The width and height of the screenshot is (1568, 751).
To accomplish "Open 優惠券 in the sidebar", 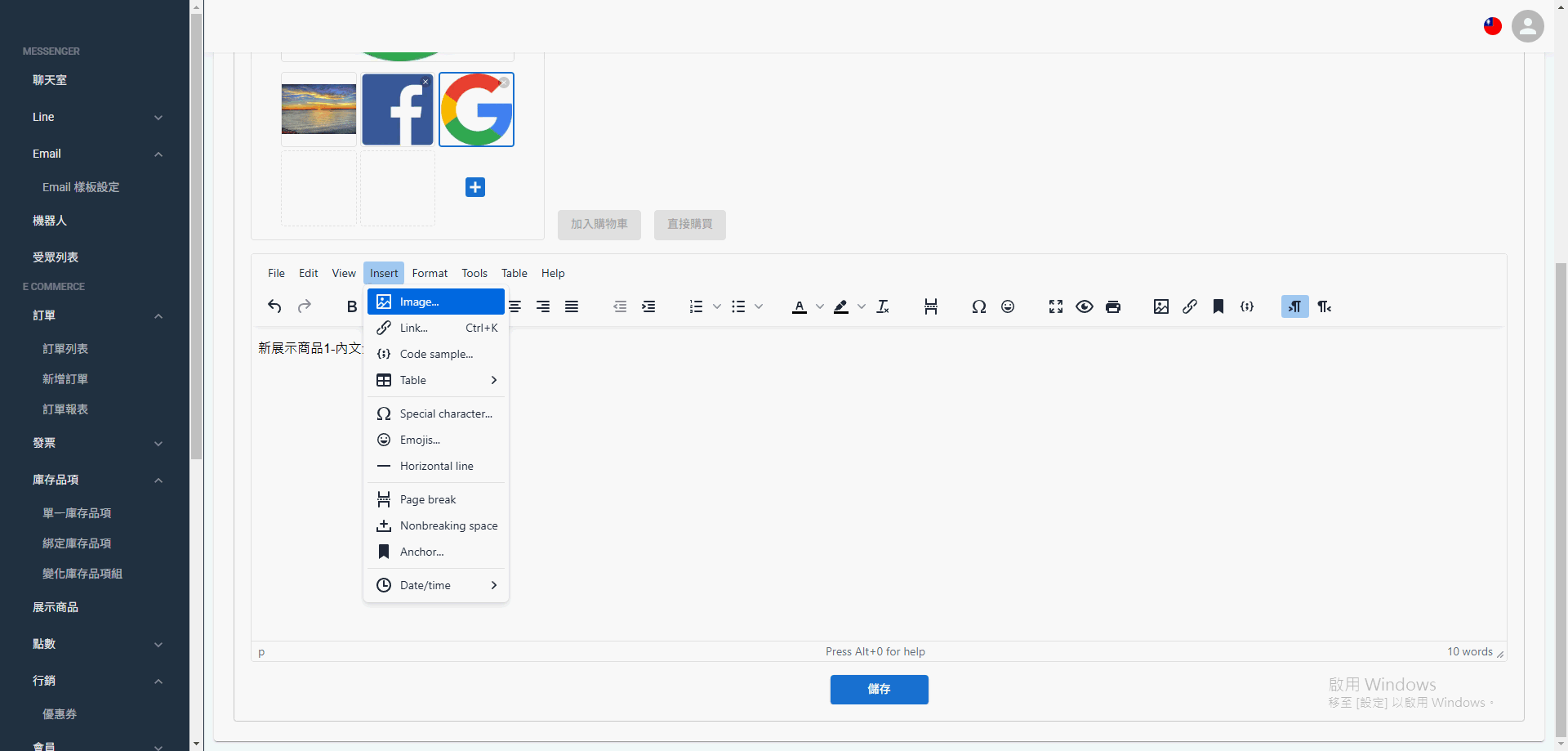I will click(60, 714).
